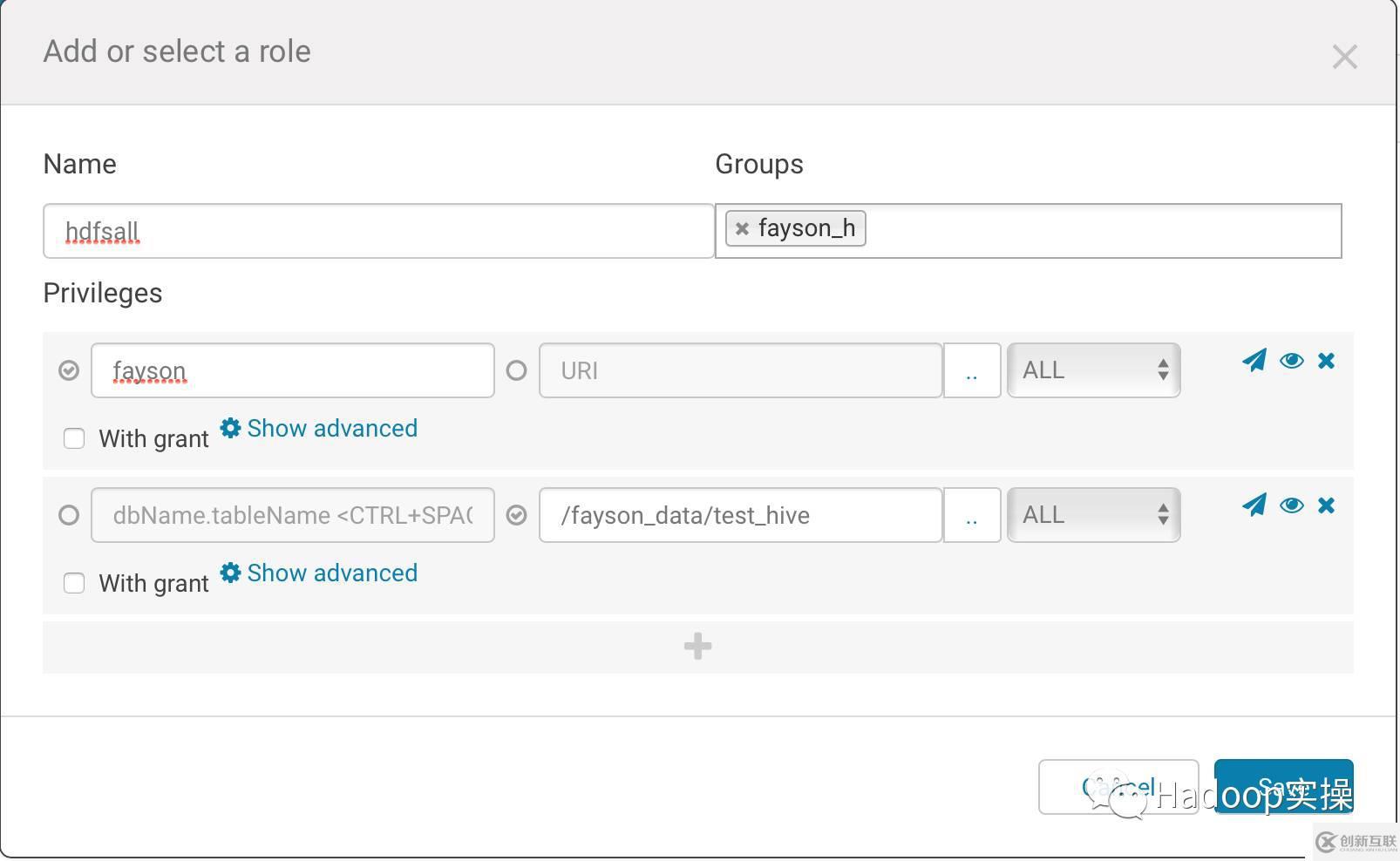
Task: Remove the /fayson_data/test_hive privilege row
Action: 1326,505
